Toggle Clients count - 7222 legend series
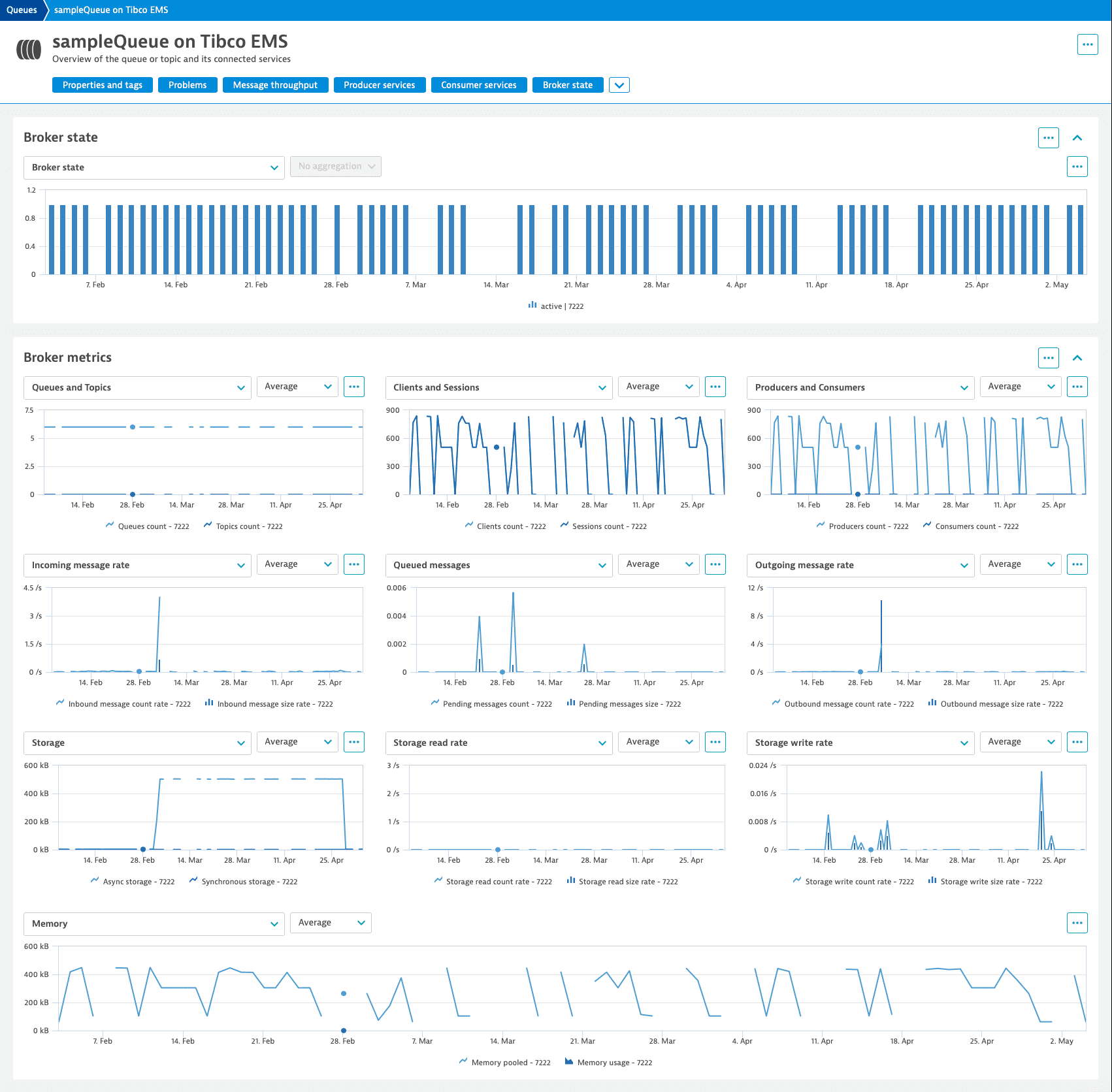This screenshot has width=1112, height=1092. (506, 526)
